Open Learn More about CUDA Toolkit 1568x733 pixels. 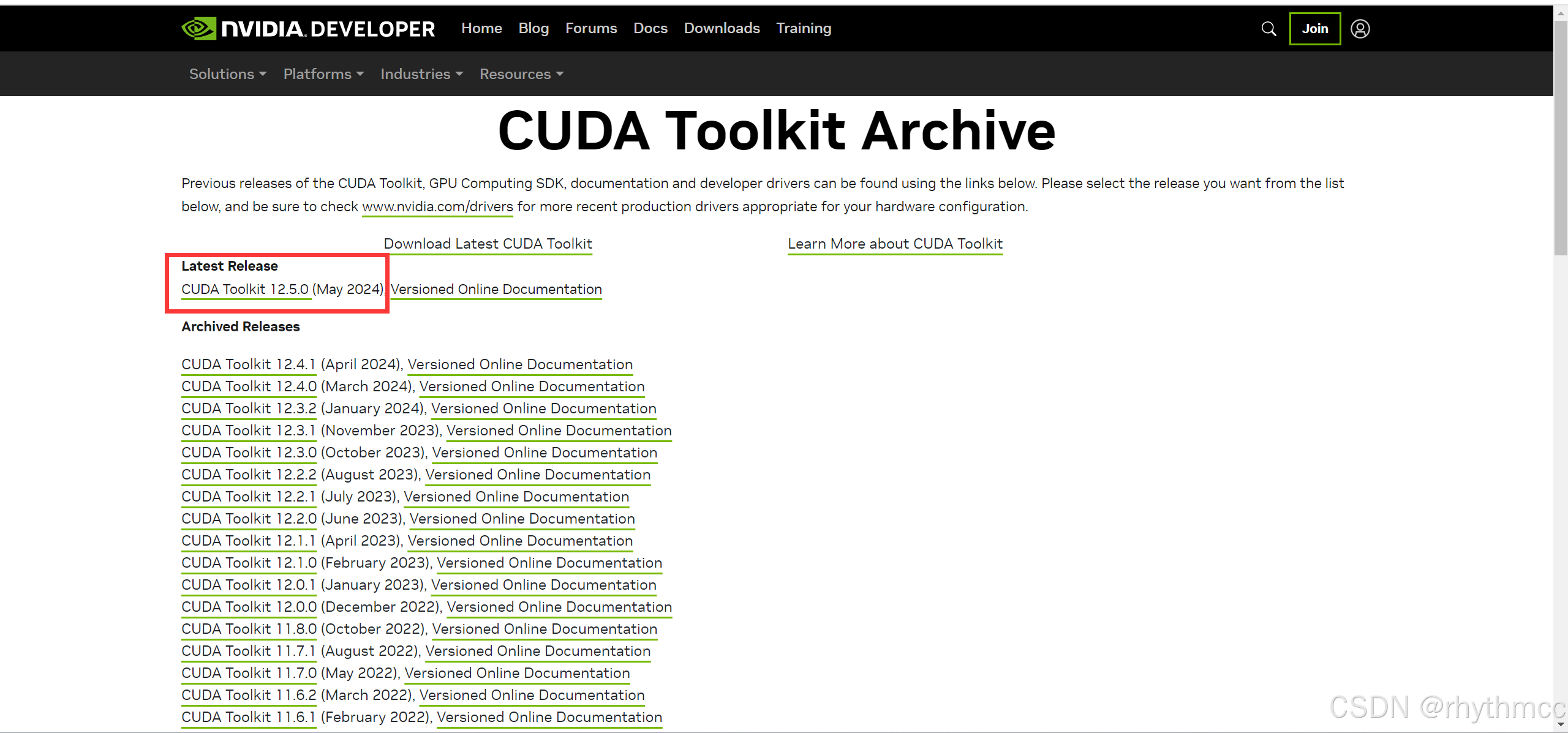[895, 244]
